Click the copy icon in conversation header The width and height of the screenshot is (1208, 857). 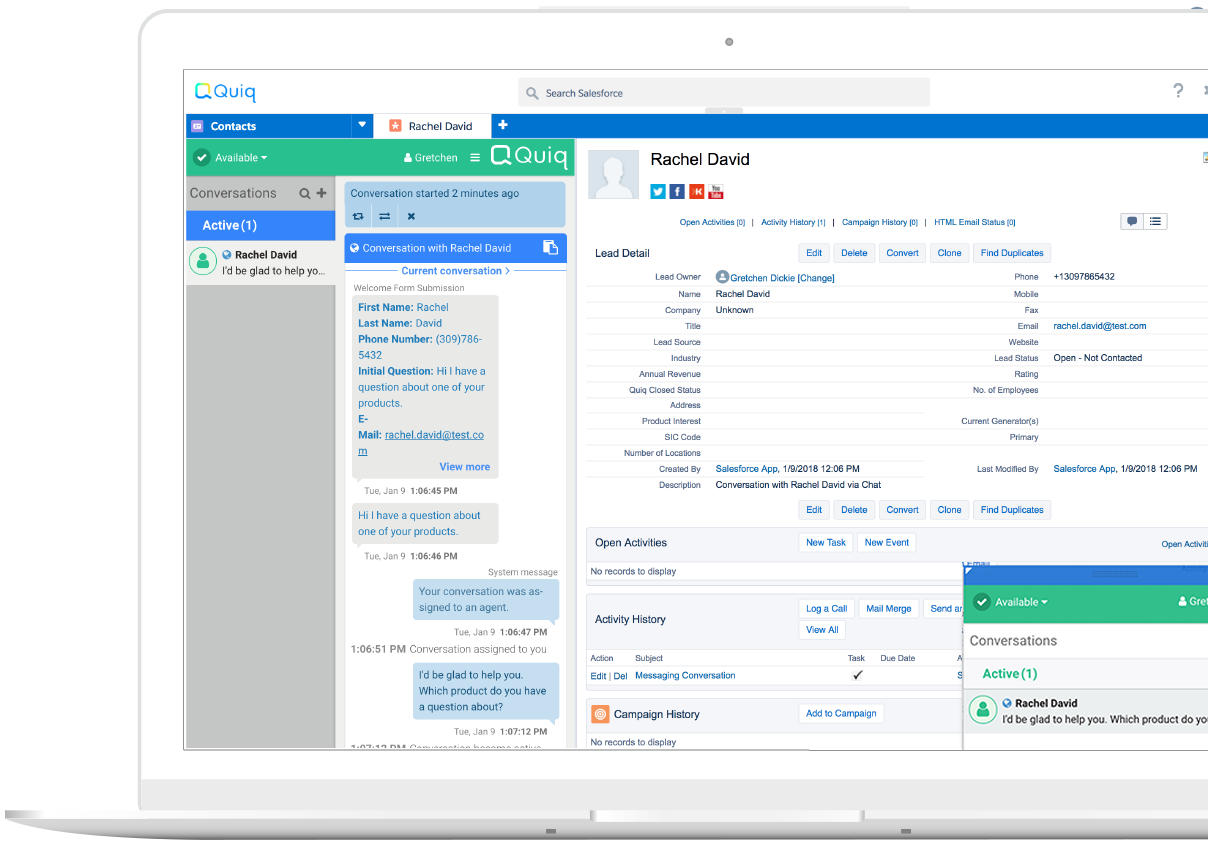point(550,247)
